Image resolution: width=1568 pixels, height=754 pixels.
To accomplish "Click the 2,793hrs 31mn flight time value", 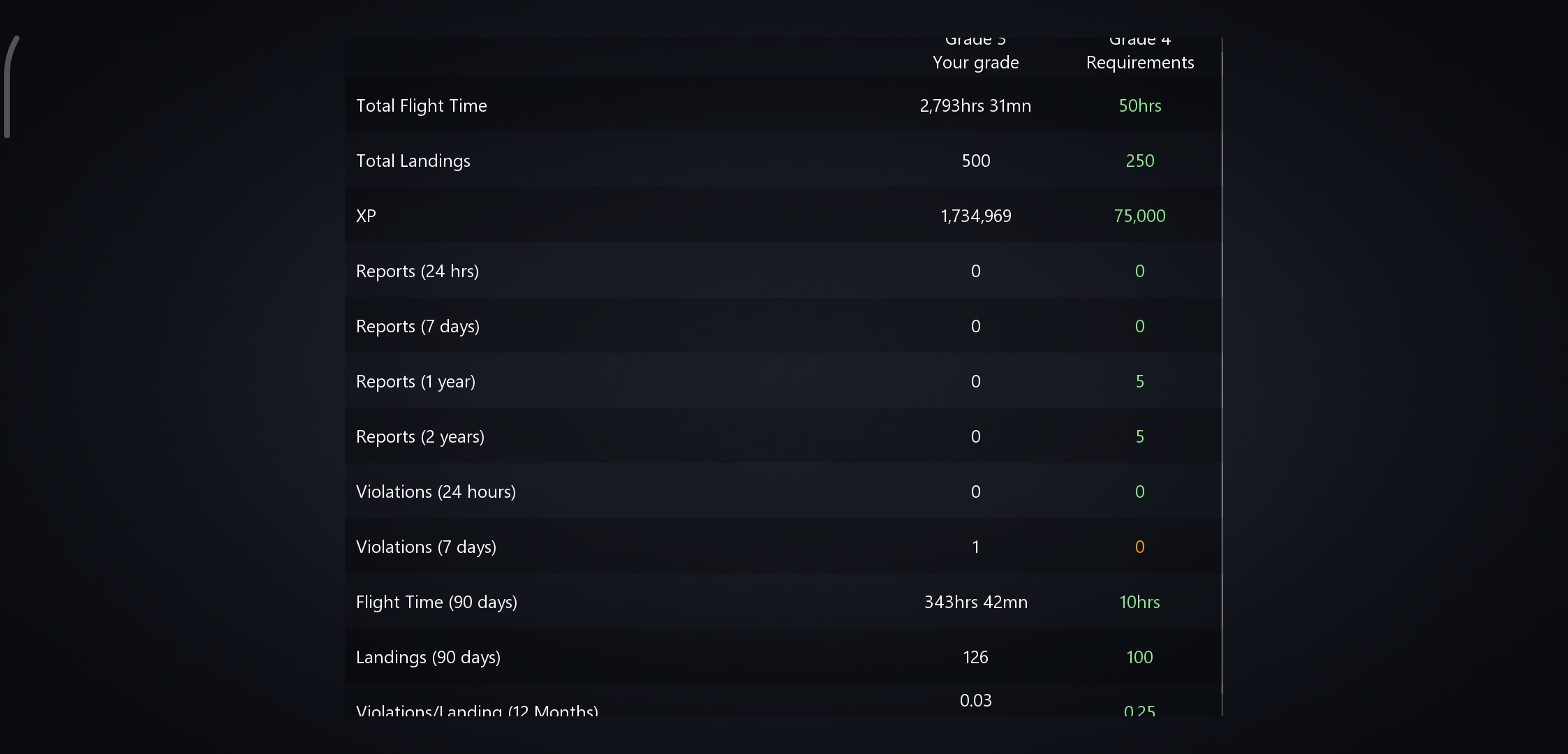I will [x=975, y=105].
